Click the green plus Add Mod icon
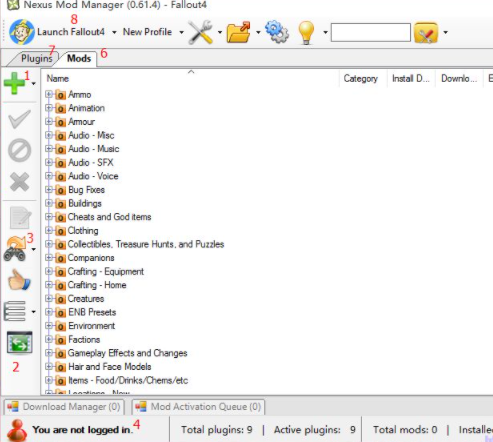Viewport: 493px width, 442px height. 14,83
